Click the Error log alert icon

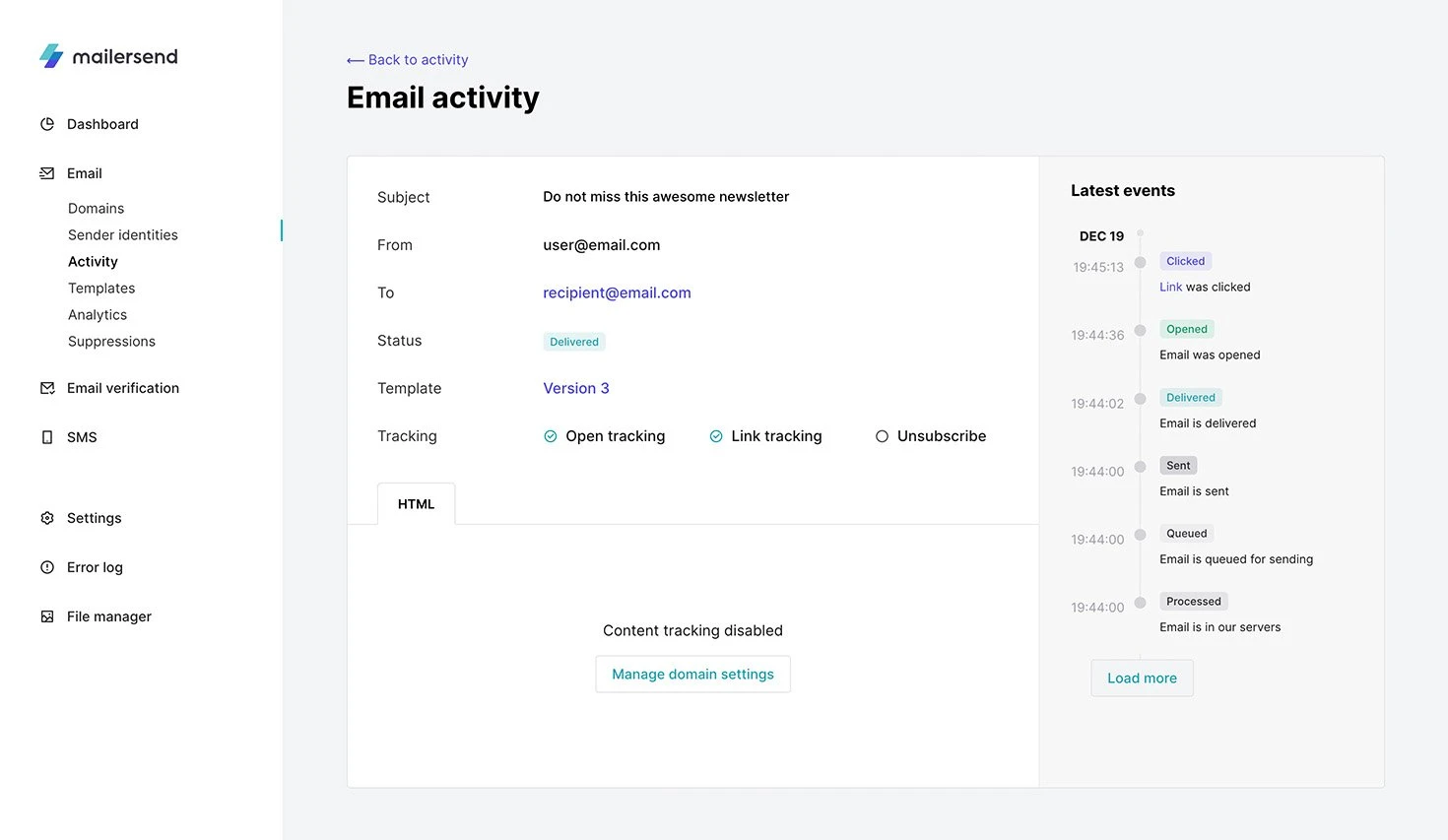point(47,567)
